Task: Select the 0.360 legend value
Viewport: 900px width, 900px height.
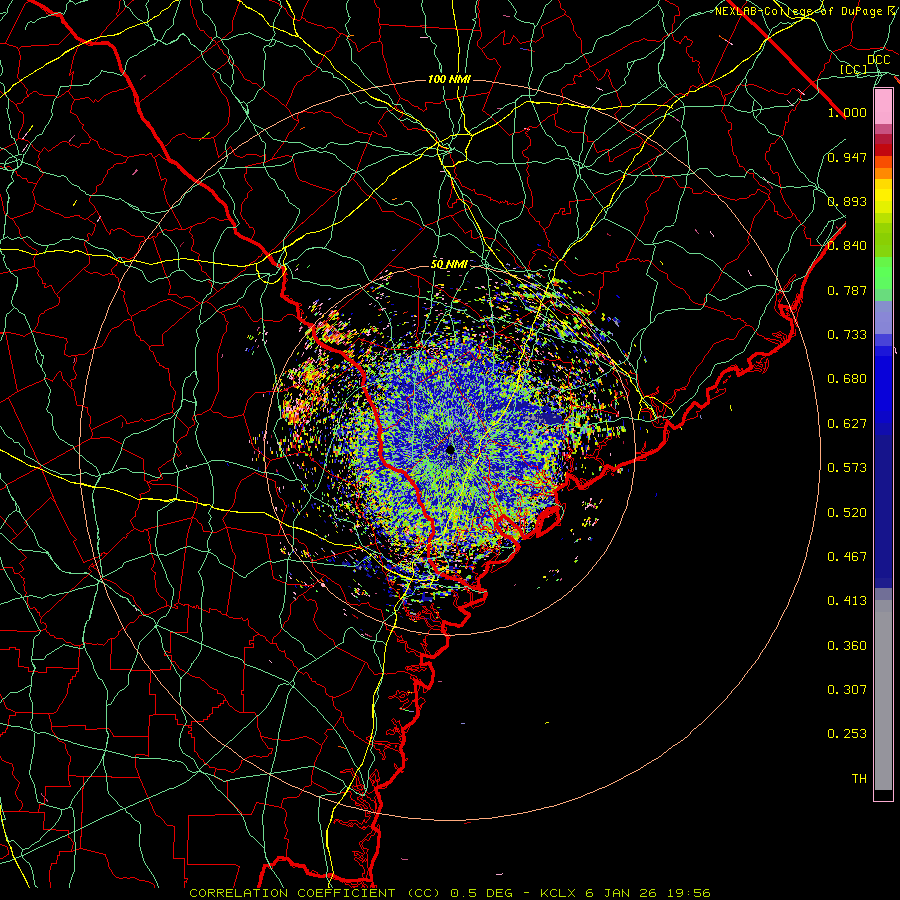Action: pos(847,646)
